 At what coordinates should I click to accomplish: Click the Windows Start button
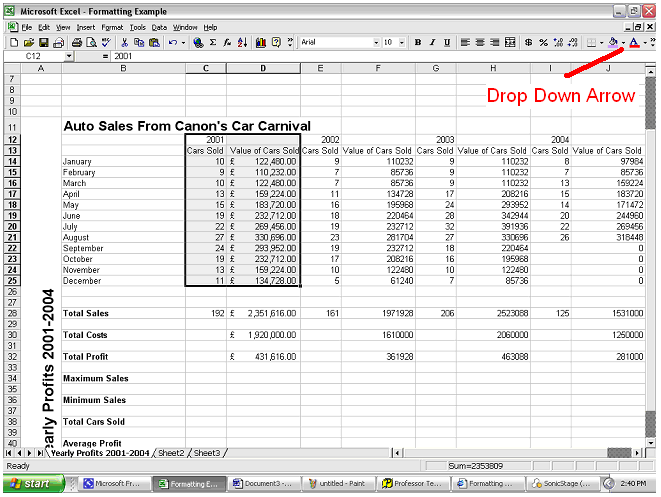click(x=32, y=484)
